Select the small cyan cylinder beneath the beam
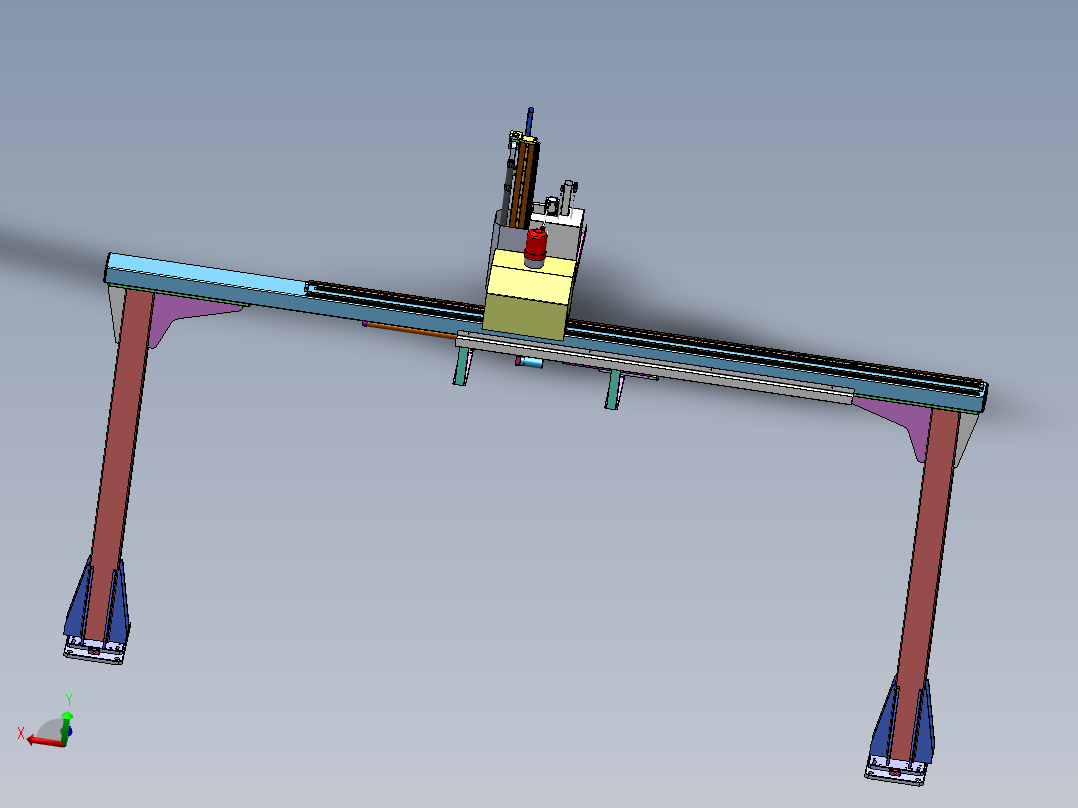Screen dimensions: 1078x808 click(x=530, y=362)
